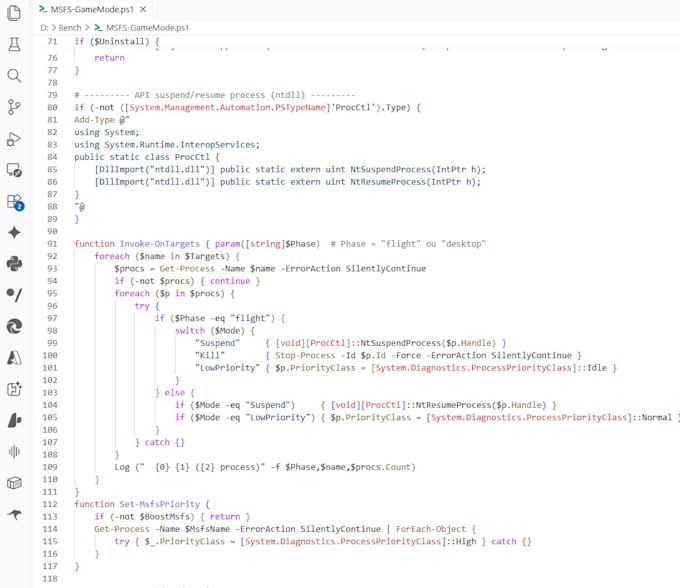
Task: Open the Testing flask panel
Action: click(14, 44)
